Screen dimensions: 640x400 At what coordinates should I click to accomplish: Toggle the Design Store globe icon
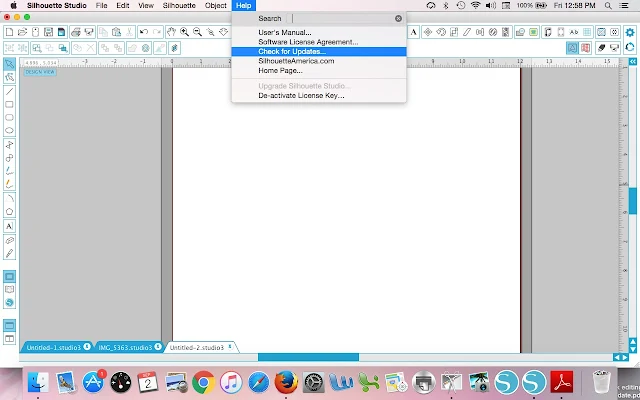coord(9,302)
